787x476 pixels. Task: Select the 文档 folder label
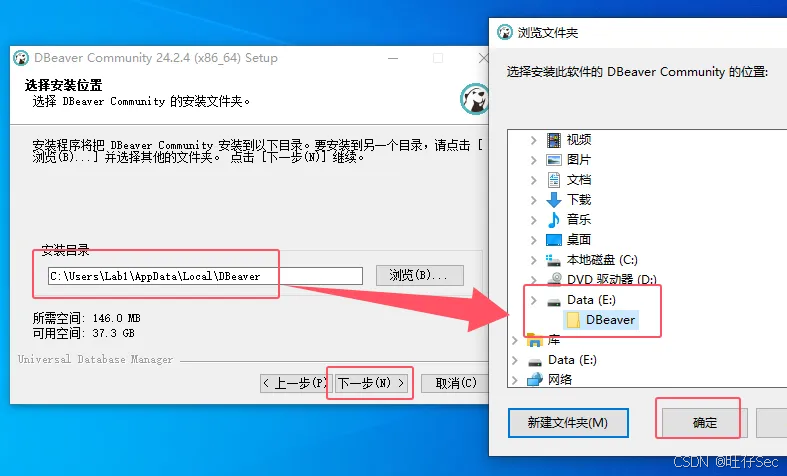[x=579, y=180]
